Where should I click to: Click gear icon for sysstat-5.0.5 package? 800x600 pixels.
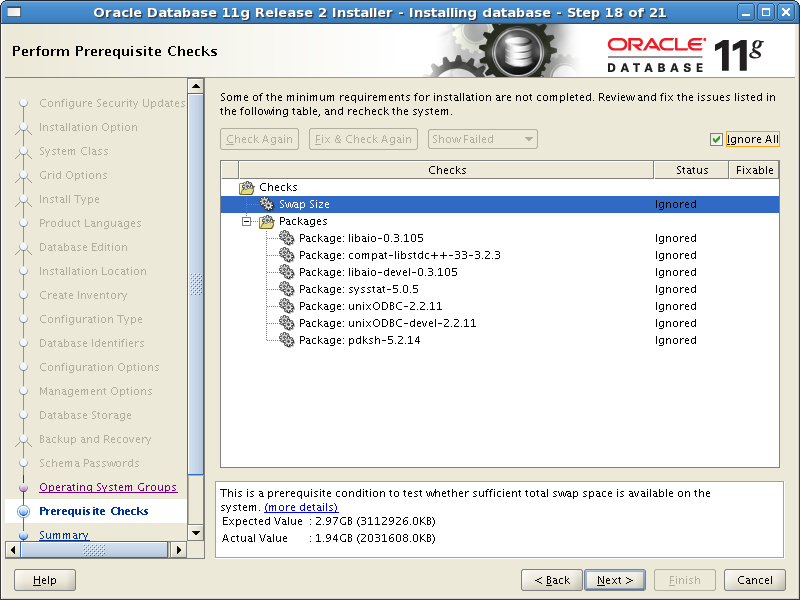point(287,289)
